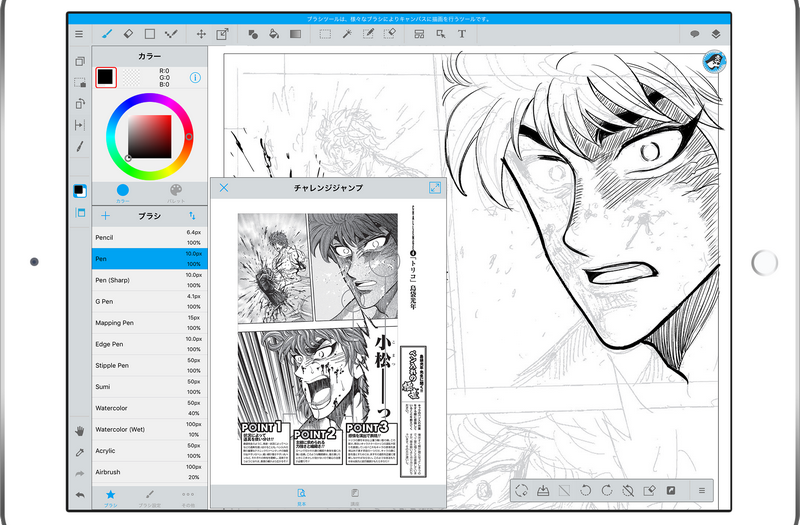Screen dimensions: 800x525
Task: Select the Watercolor (Wet) brush
Action: pos(149,430)
